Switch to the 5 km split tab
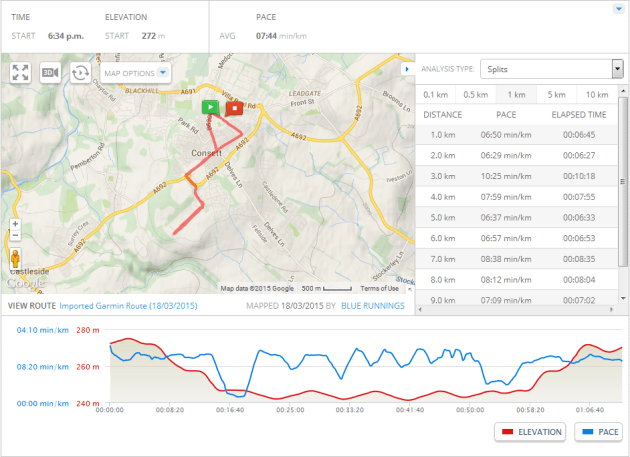 click(556, 95)
